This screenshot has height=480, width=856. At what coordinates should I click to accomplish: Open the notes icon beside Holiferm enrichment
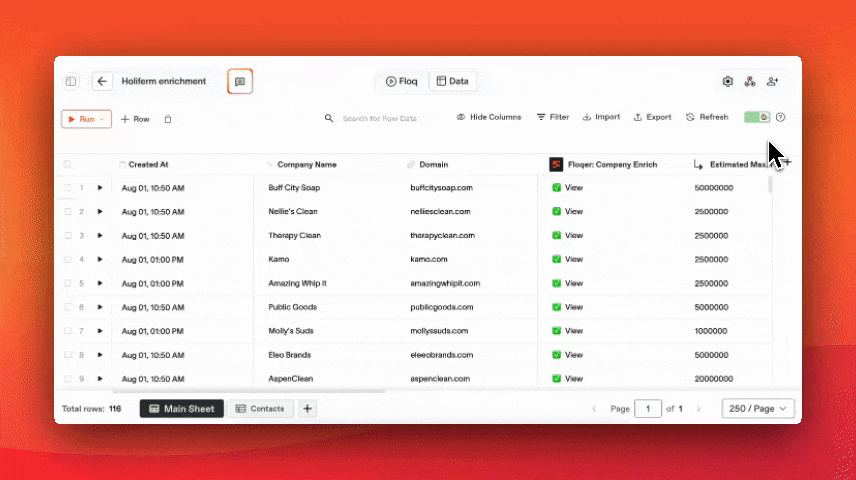pos(240,81)
